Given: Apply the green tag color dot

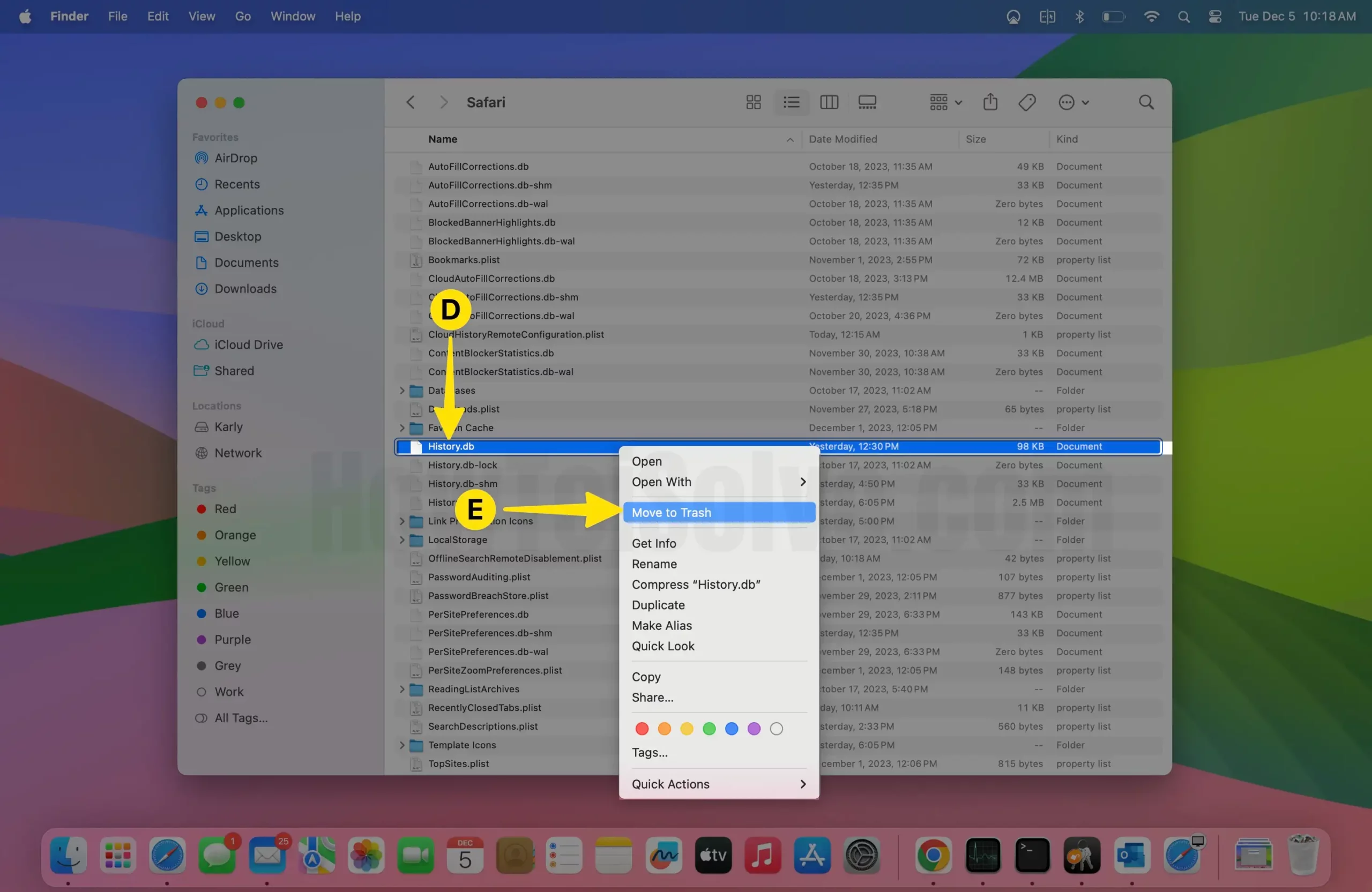Looking at the screenshot, I should pos(709,729).
